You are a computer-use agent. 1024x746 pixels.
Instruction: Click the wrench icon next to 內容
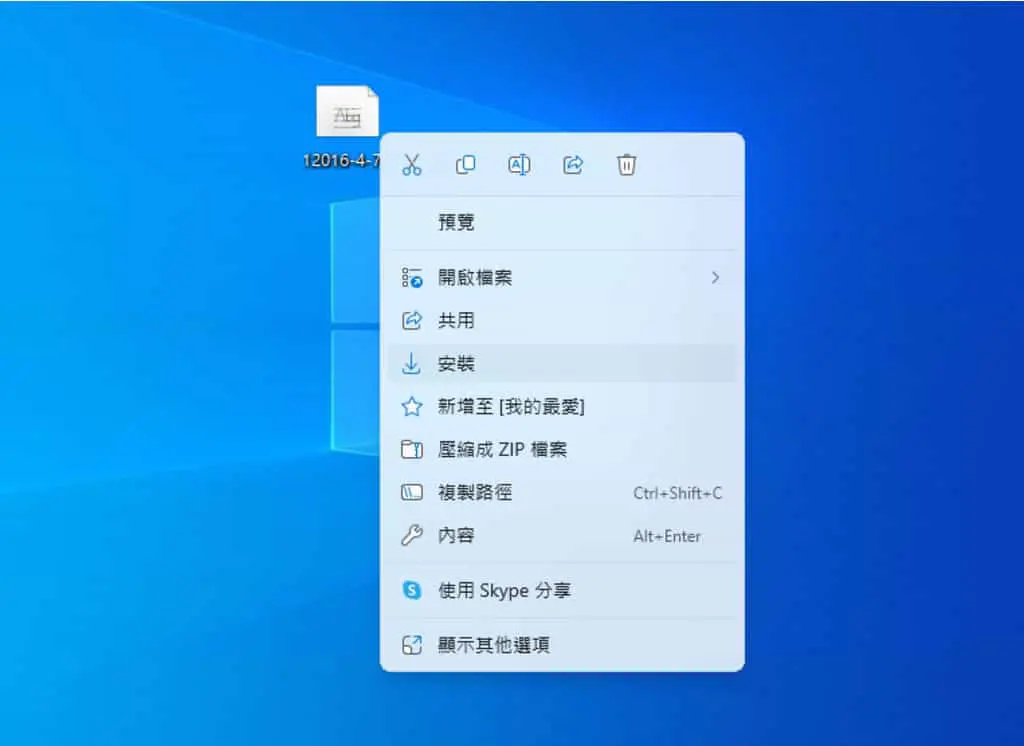[411, 536]
